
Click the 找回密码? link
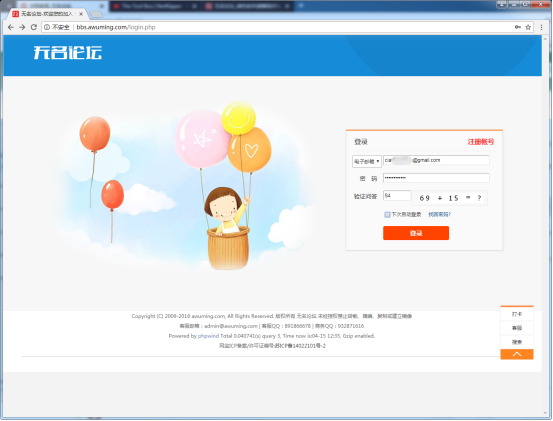point(439,214)
